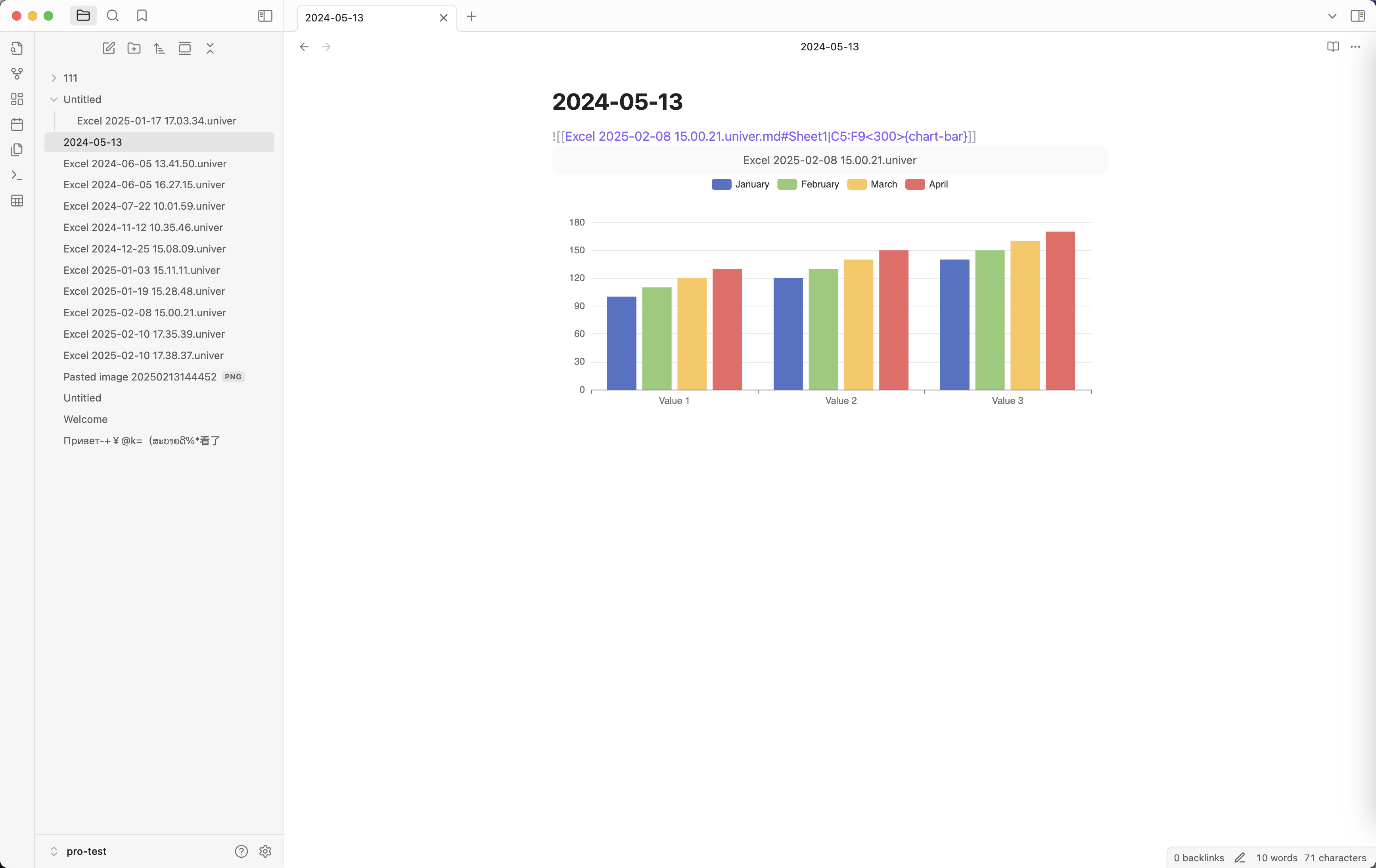Open the 0 backlinks counter
Screen dimensions: 1376x868
tap(1198, 857)
